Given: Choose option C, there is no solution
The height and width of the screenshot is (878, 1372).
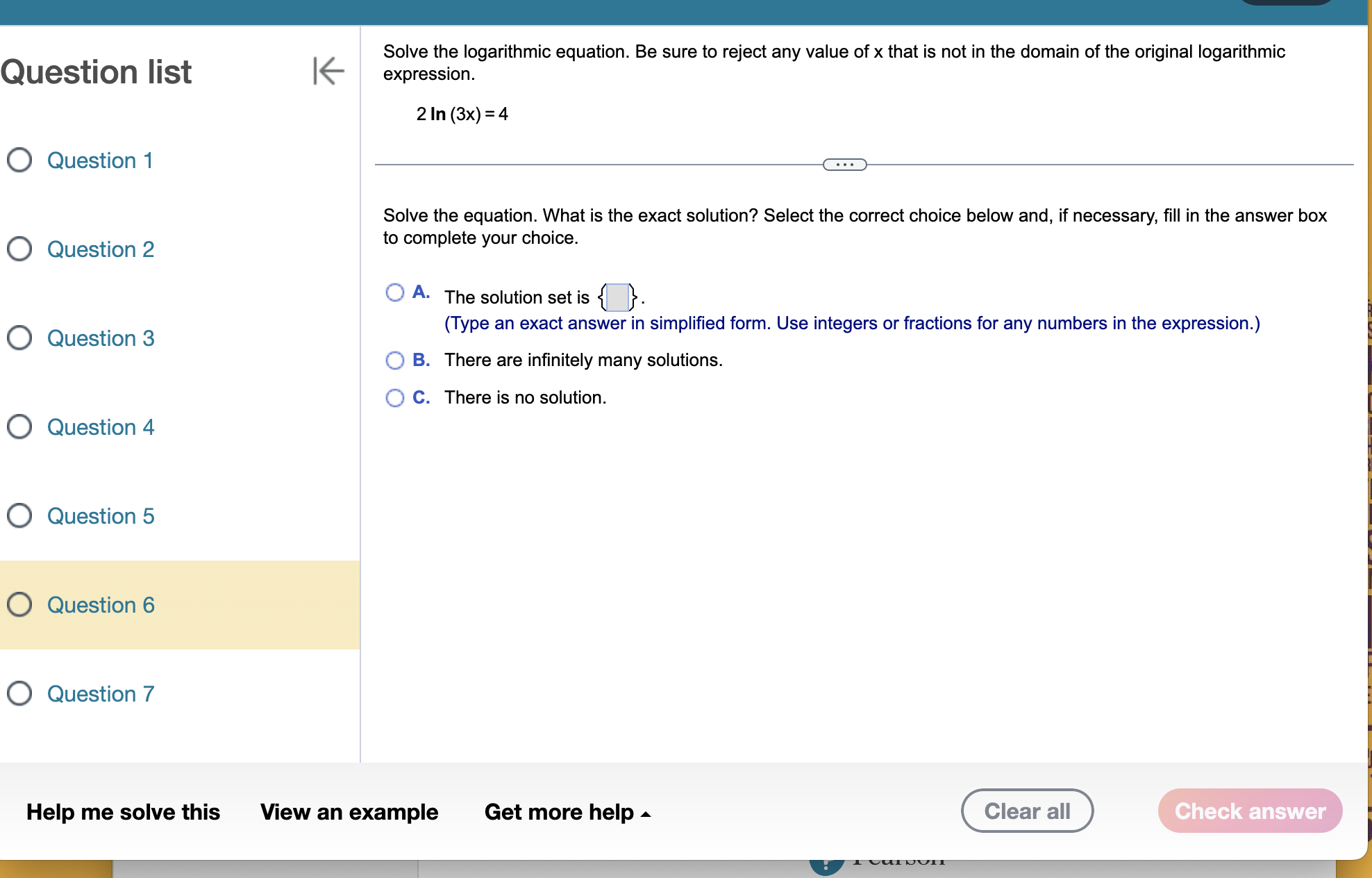Looking at the screenshot, I should point(395,397).
